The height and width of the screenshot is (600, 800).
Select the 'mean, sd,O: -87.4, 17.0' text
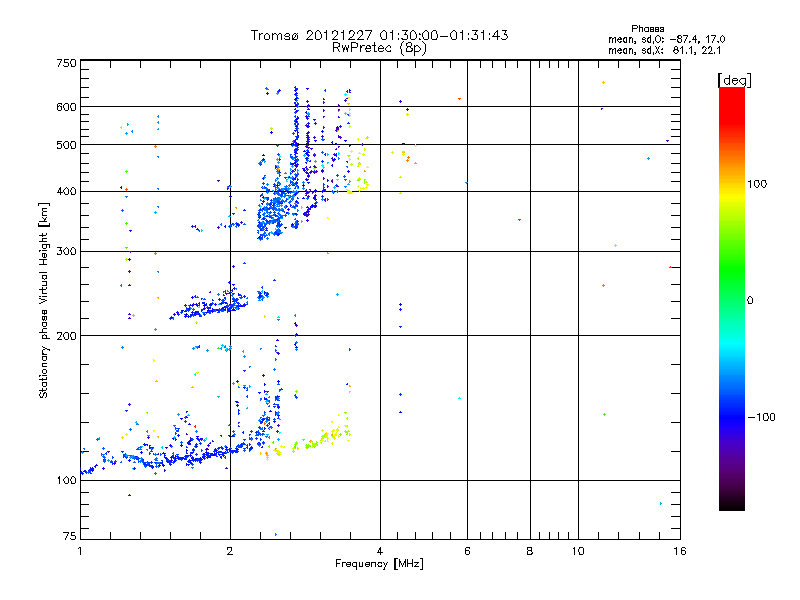click(x=666, y=39)
